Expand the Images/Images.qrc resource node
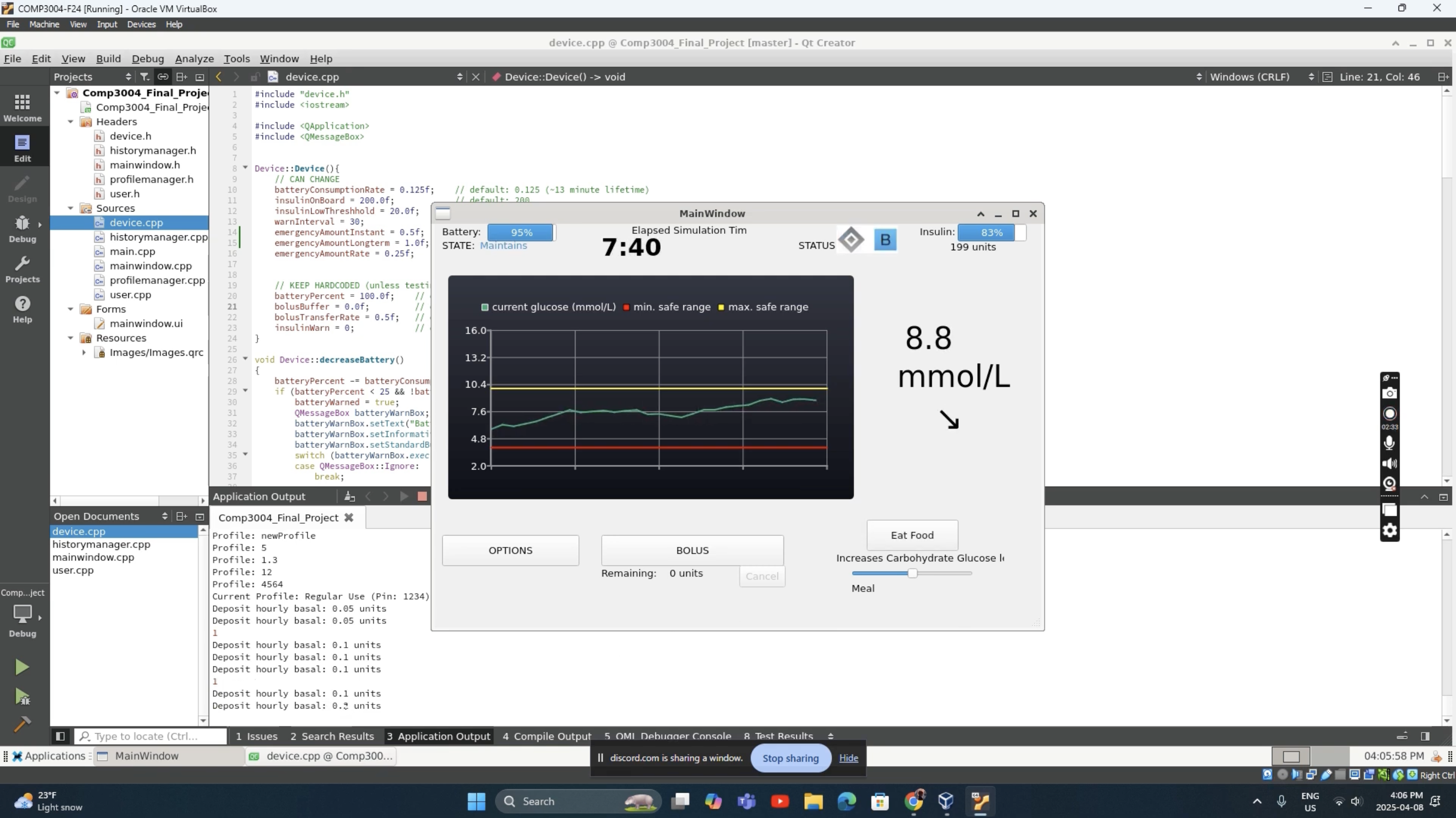 (x=84, y=352)
